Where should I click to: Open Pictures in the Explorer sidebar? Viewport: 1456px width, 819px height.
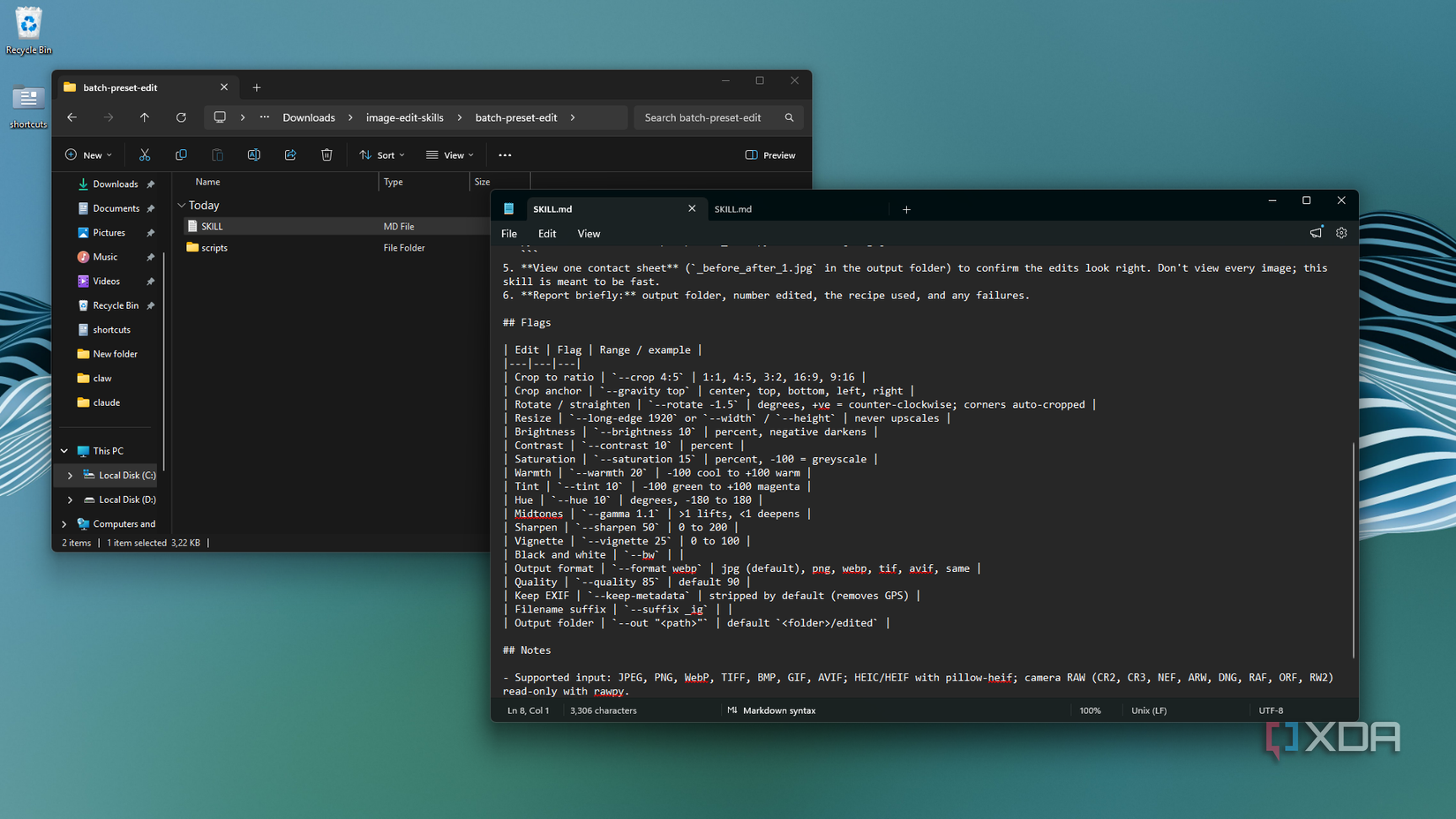pos(109,233)
